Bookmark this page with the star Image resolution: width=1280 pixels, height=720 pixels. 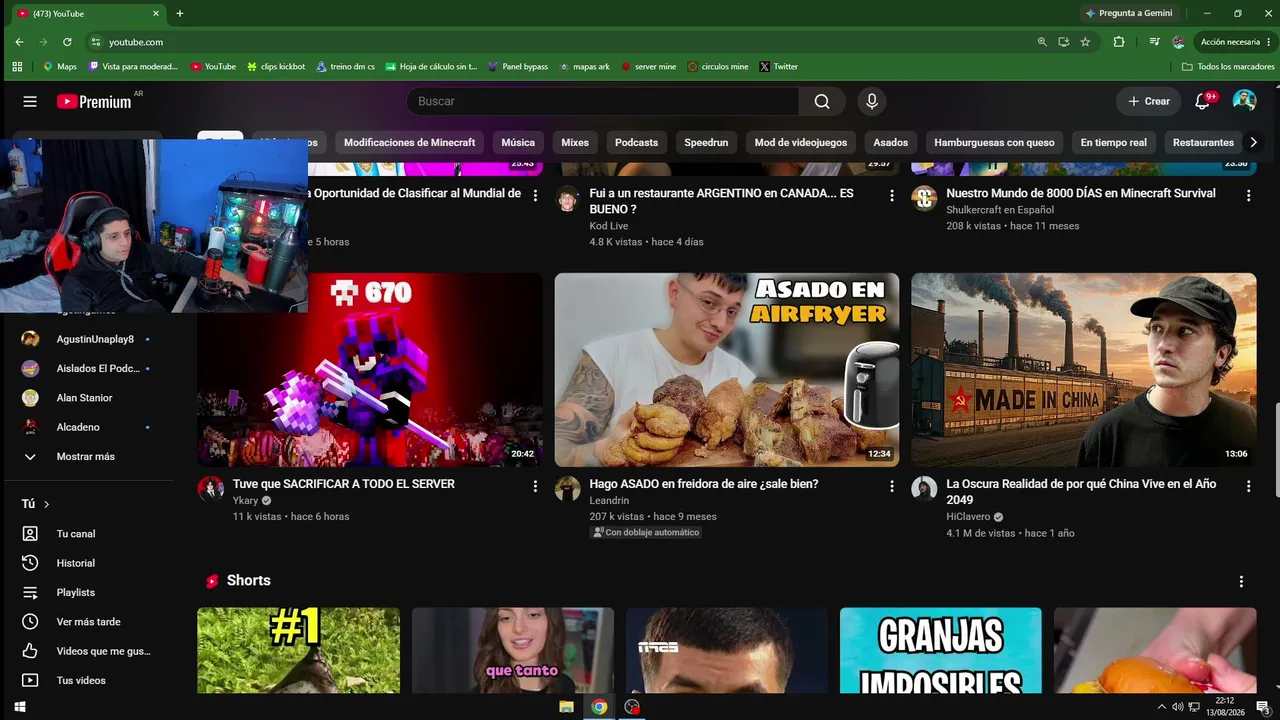point(1085,42)
